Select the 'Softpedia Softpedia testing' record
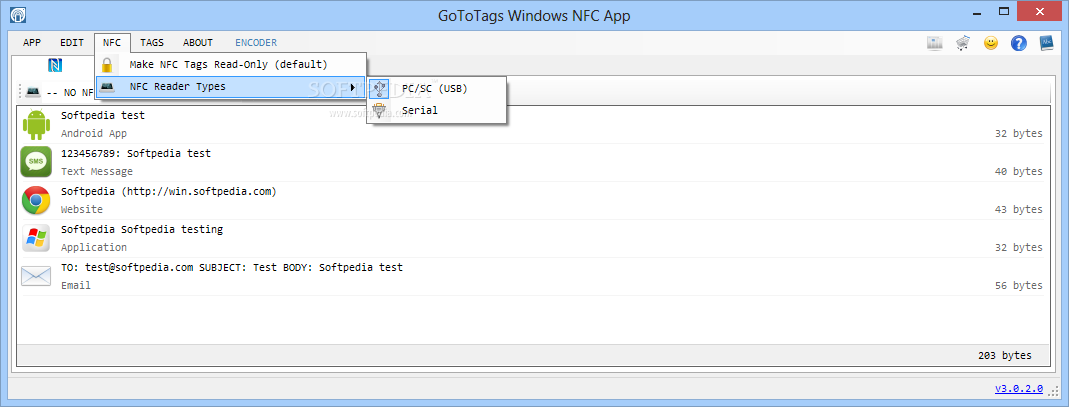1069x407 pixels. 142,230
